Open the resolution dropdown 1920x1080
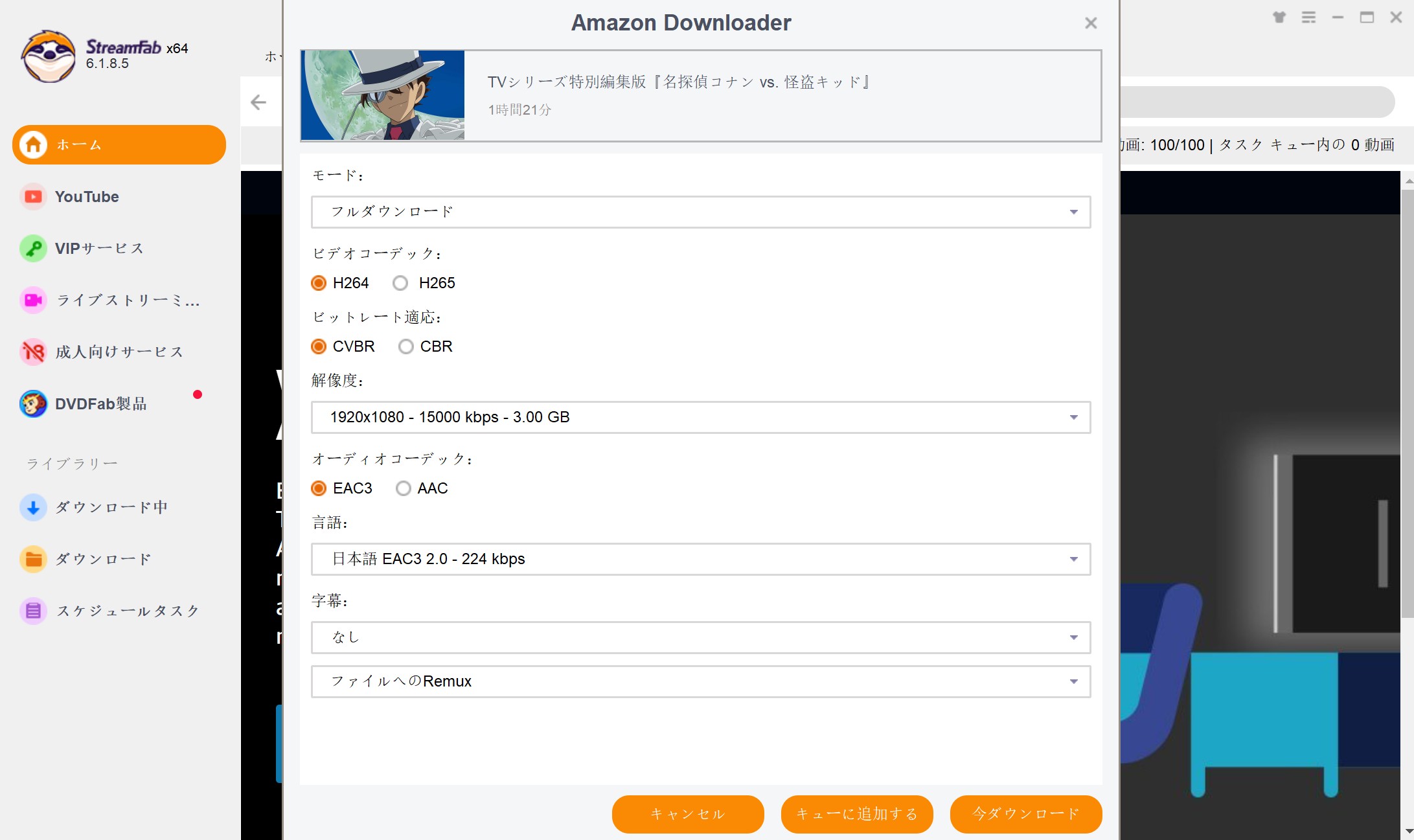The image size is (1414, 840). tap(701, 417)
